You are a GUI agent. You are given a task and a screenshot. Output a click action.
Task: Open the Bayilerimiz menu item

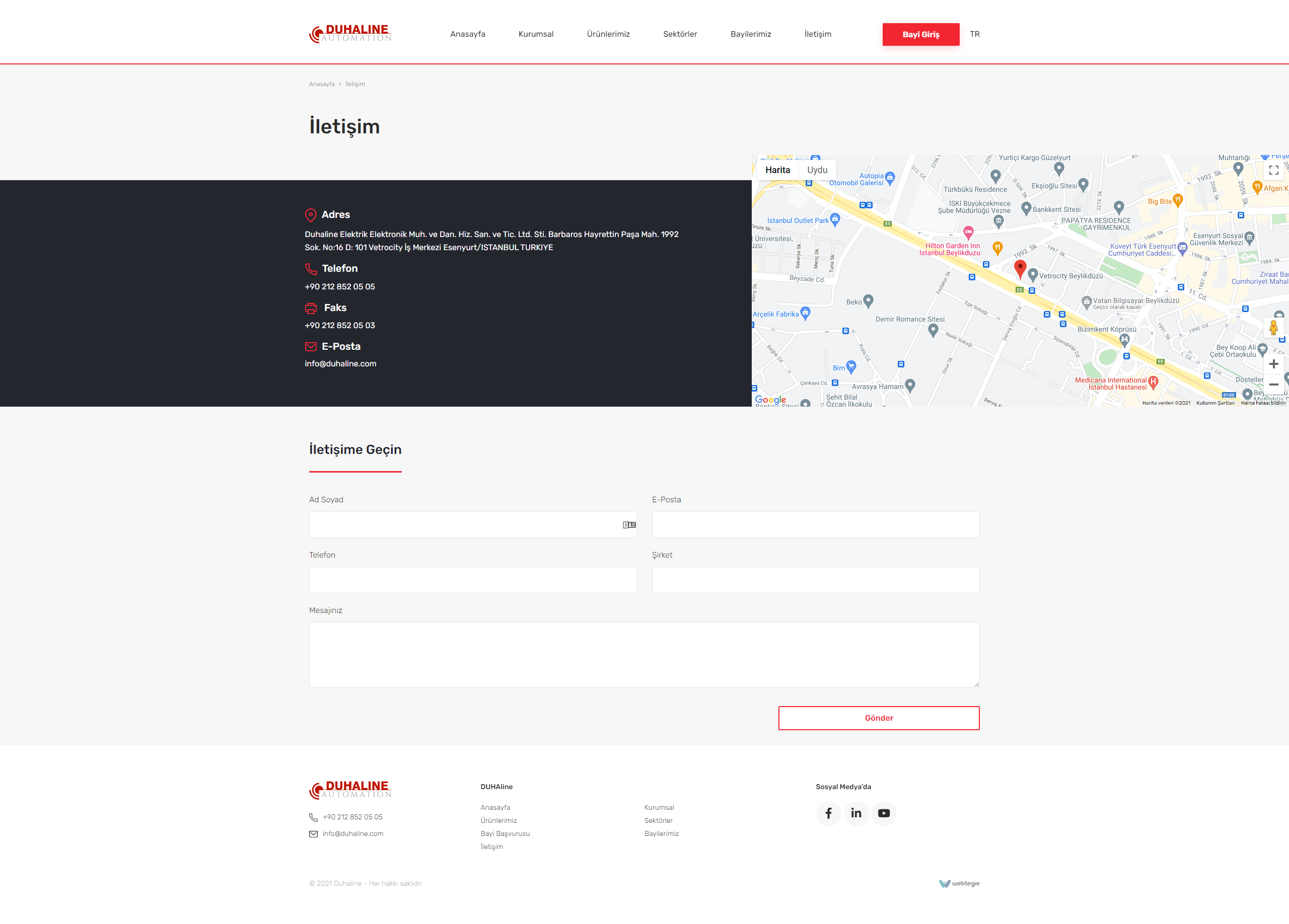click(750, 34)
